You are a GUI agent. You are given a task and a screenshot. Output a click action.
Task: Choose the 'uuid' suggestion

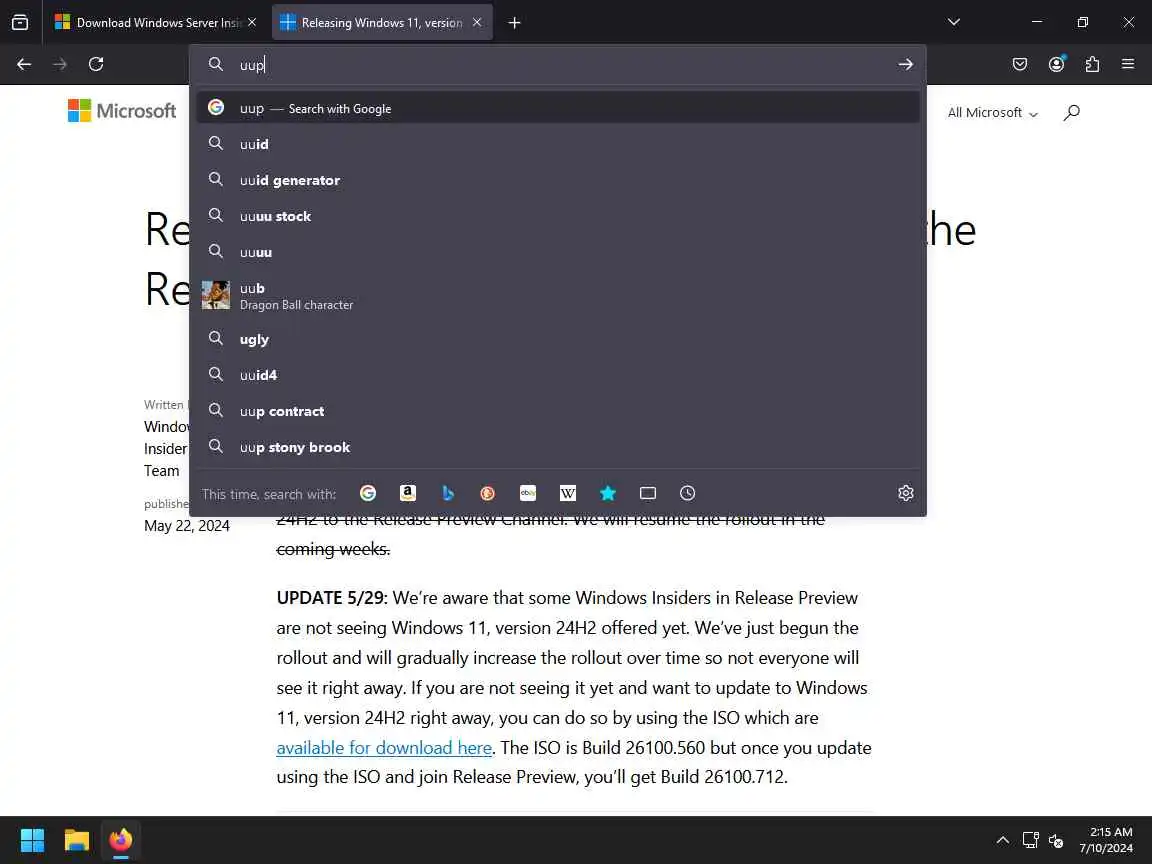(558, 144)
